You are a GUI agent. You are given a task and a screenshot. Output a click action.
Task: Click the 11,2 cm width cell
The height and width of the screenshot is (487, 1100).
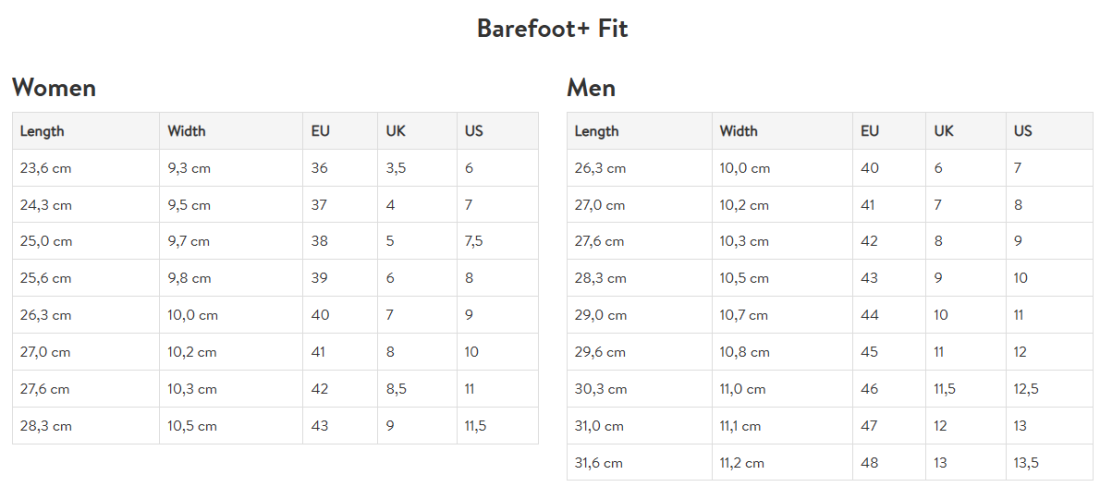pos(741,463)
